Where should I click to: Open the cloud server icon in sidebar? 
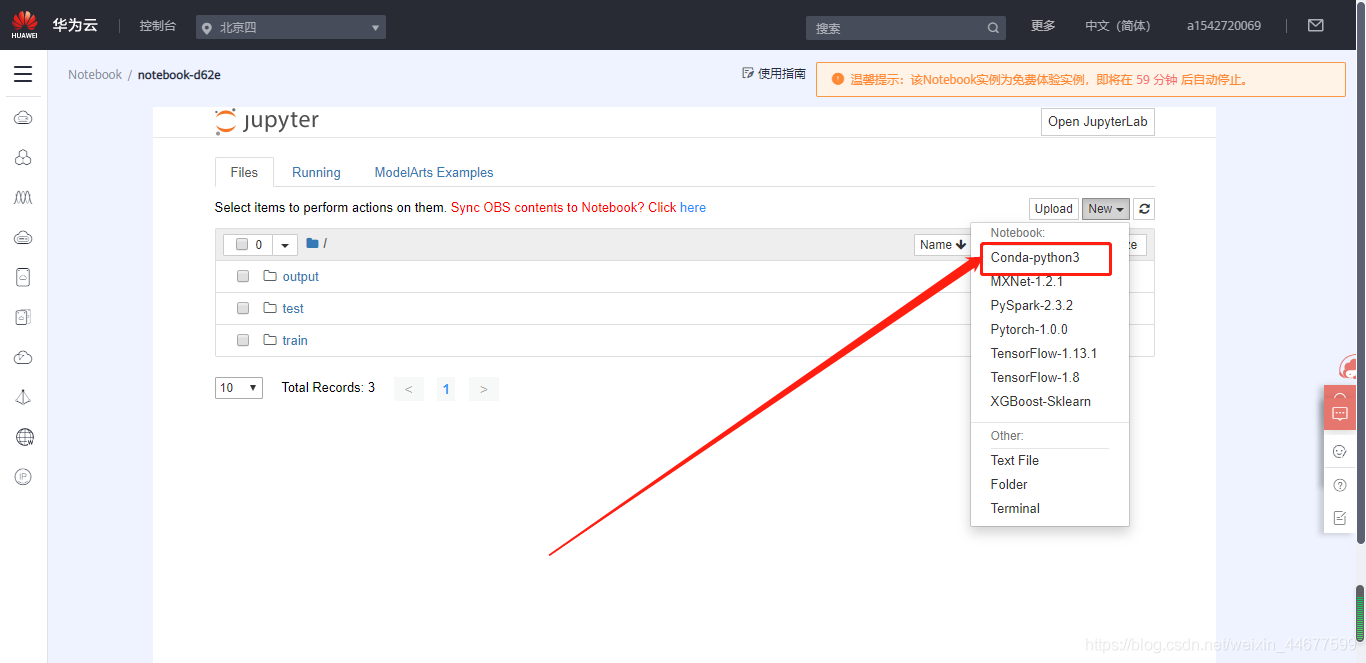click(x=23, y=118)
